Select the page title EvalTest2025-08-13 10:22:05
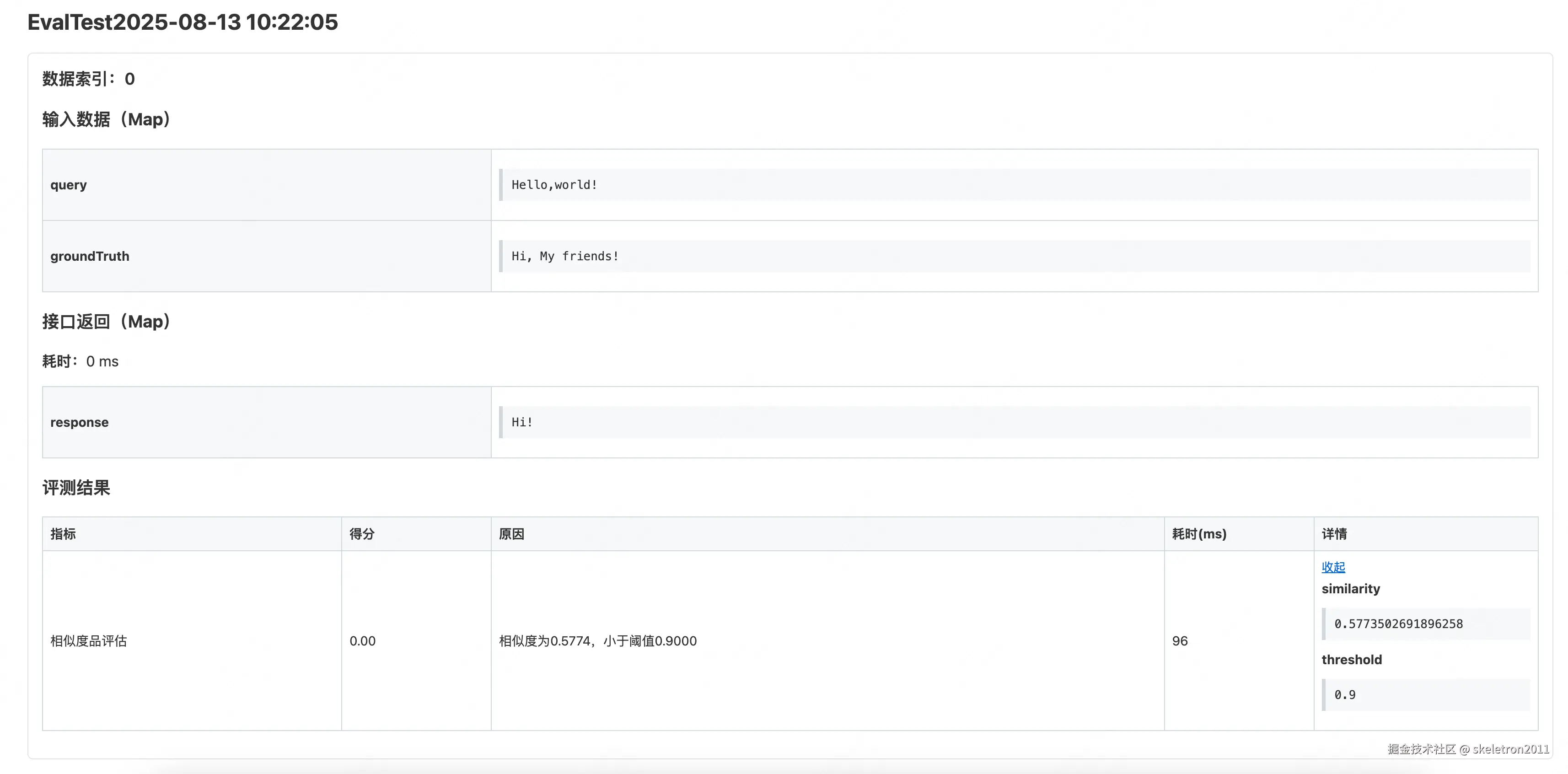 (x=183, y=22)
